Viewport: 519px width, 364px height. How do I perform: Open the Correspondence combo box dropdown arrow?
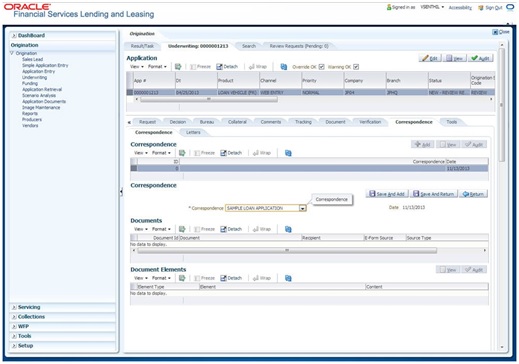pos(303,208)
